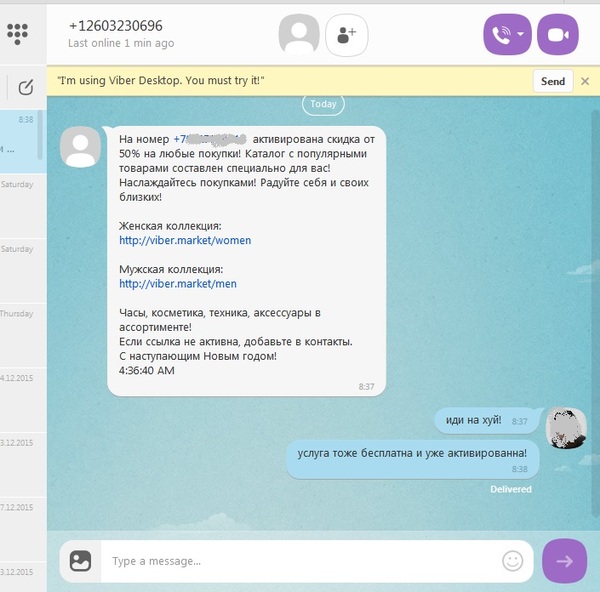600x592 pixels.
Task: Click the conversation list scrollbar
Action: coord(41,135)
